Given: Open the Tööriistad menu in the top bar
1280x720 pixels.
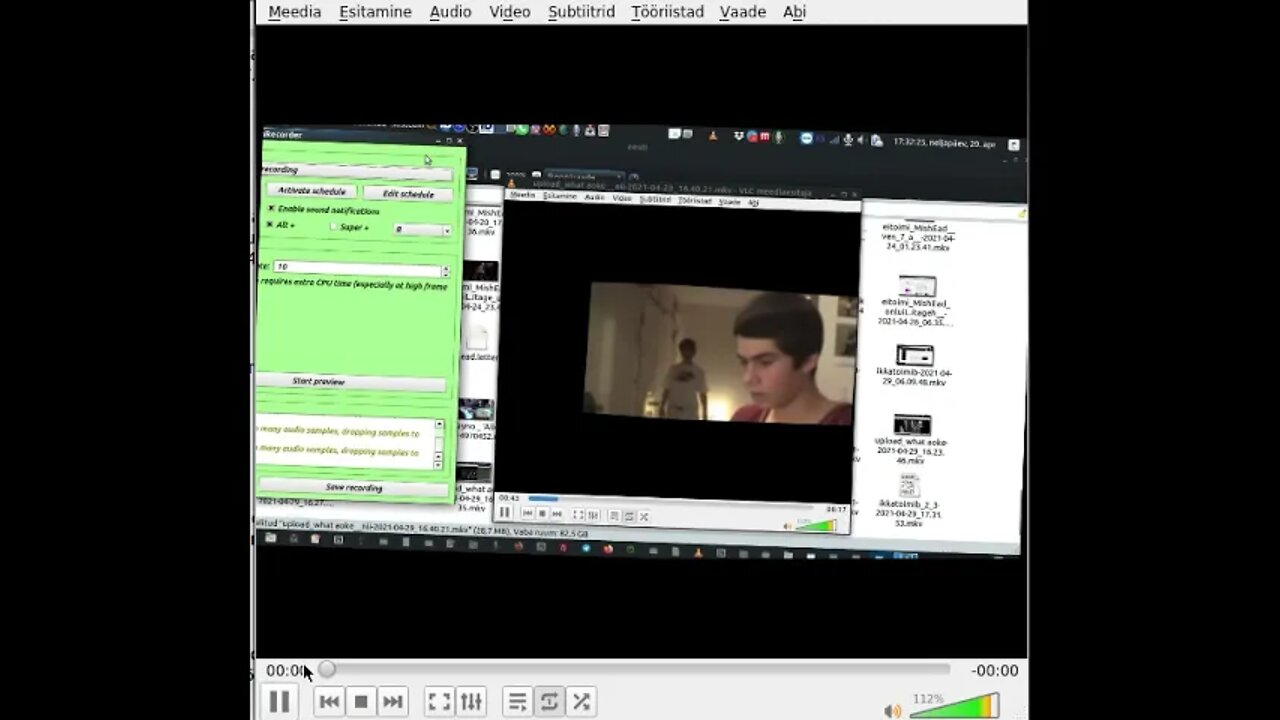Looking at the screenshot, I should (667, 12).
